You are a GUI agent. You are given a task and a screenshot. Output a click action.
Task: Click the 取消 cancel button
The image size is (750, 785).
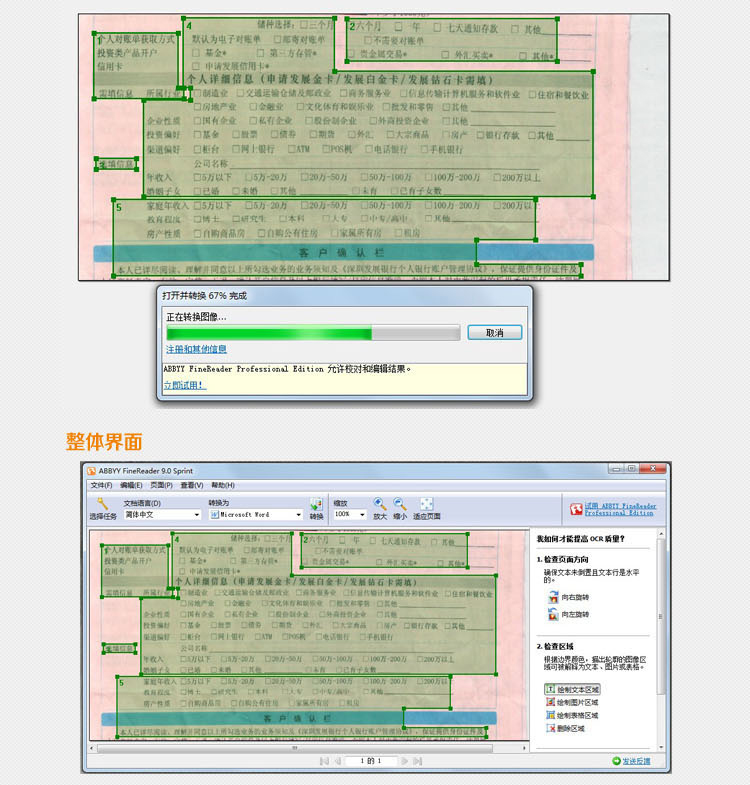[x=494, y=332]
